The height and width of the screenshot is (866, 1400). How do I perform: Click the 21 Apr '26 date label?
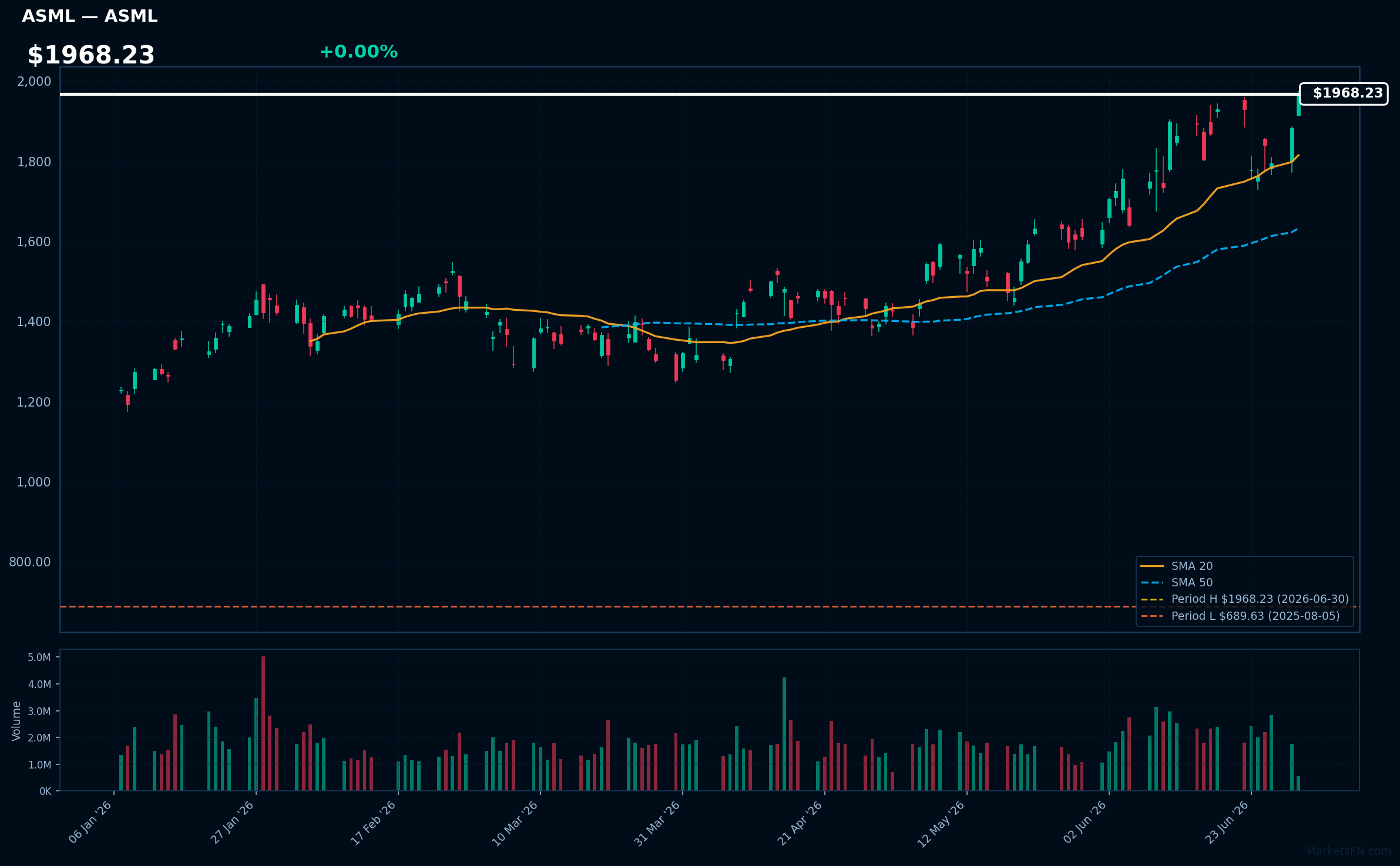(800, 824)
